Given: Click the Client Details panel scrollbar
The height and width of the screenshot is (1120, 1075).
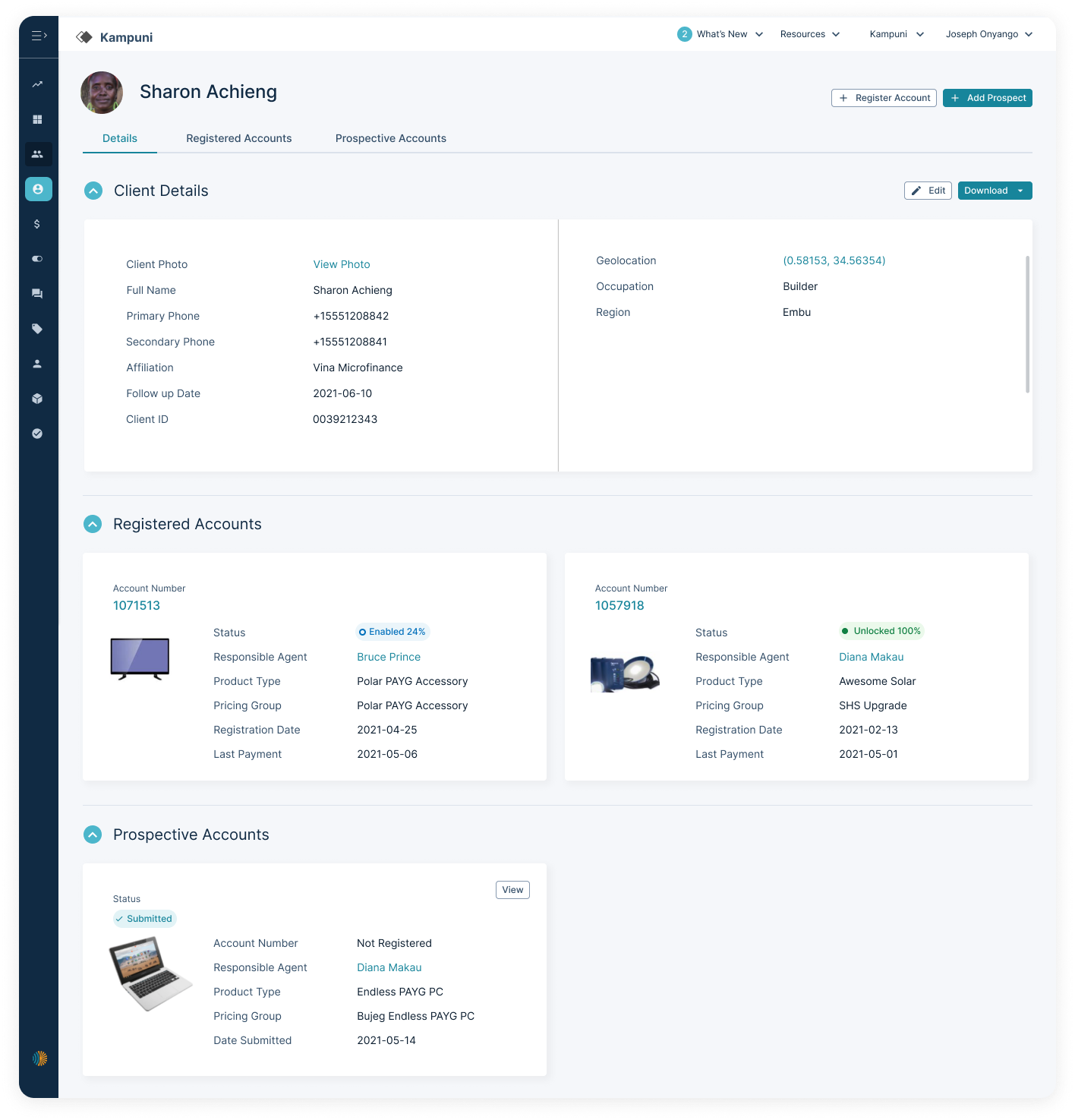Looking at the screenshot, I should [1027, 324].
